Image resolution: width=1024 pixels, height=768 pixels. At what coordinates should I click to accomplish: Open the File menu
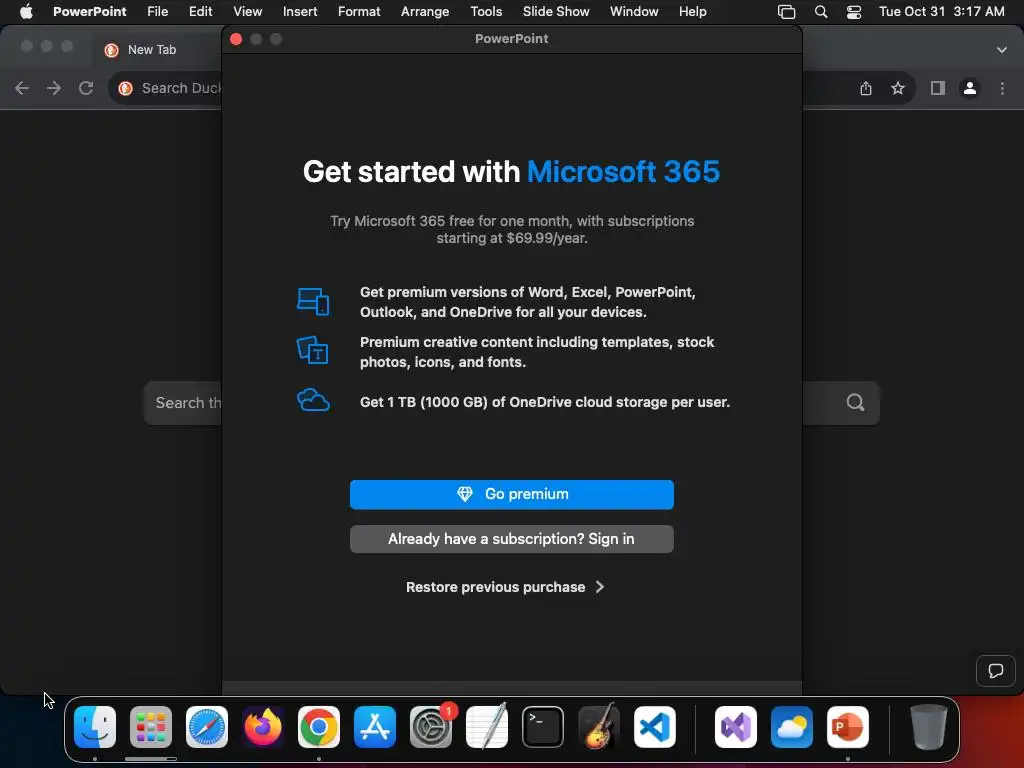point(157,12)
